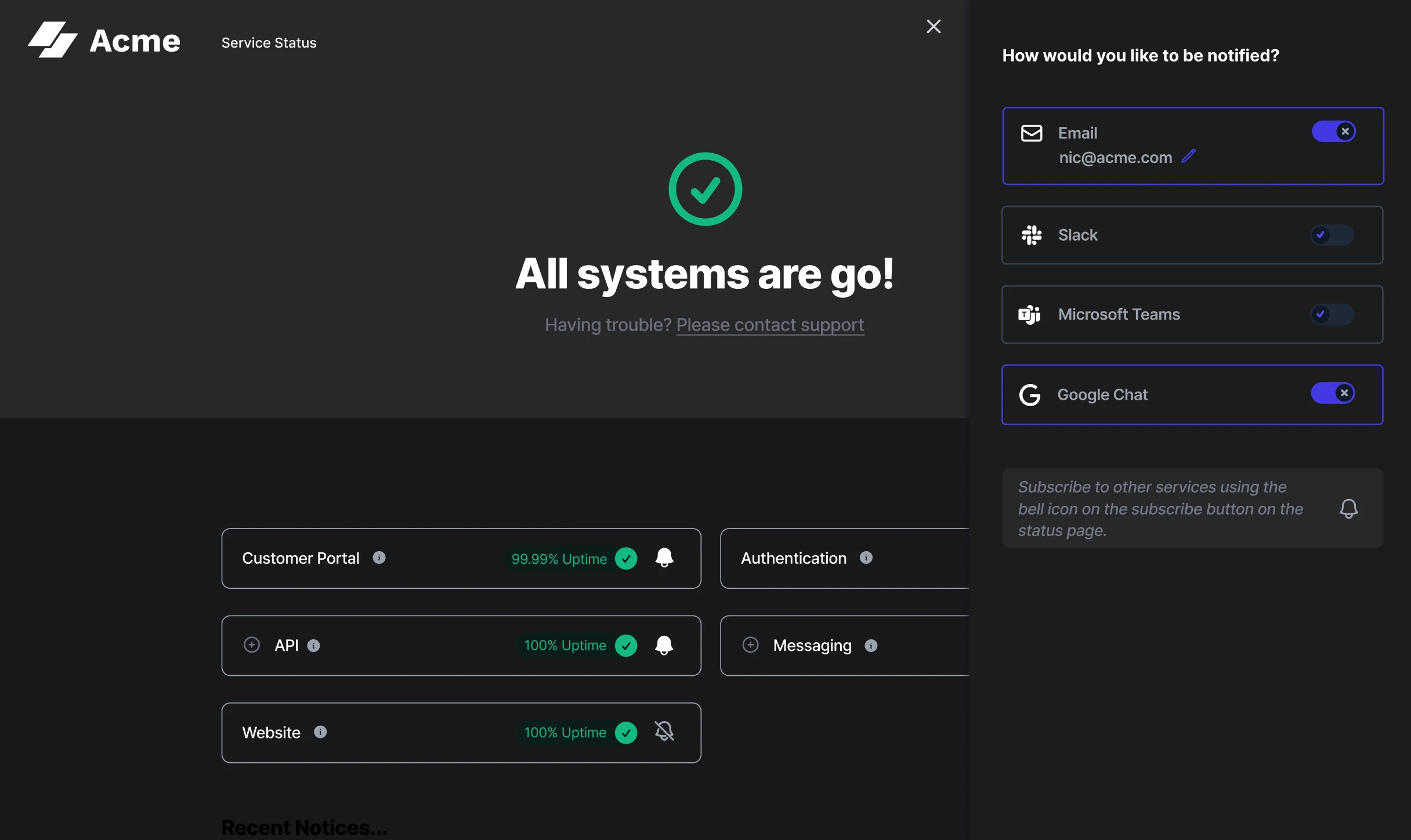Click the Microsoft Teams icon

click(x=1030, y=314)
